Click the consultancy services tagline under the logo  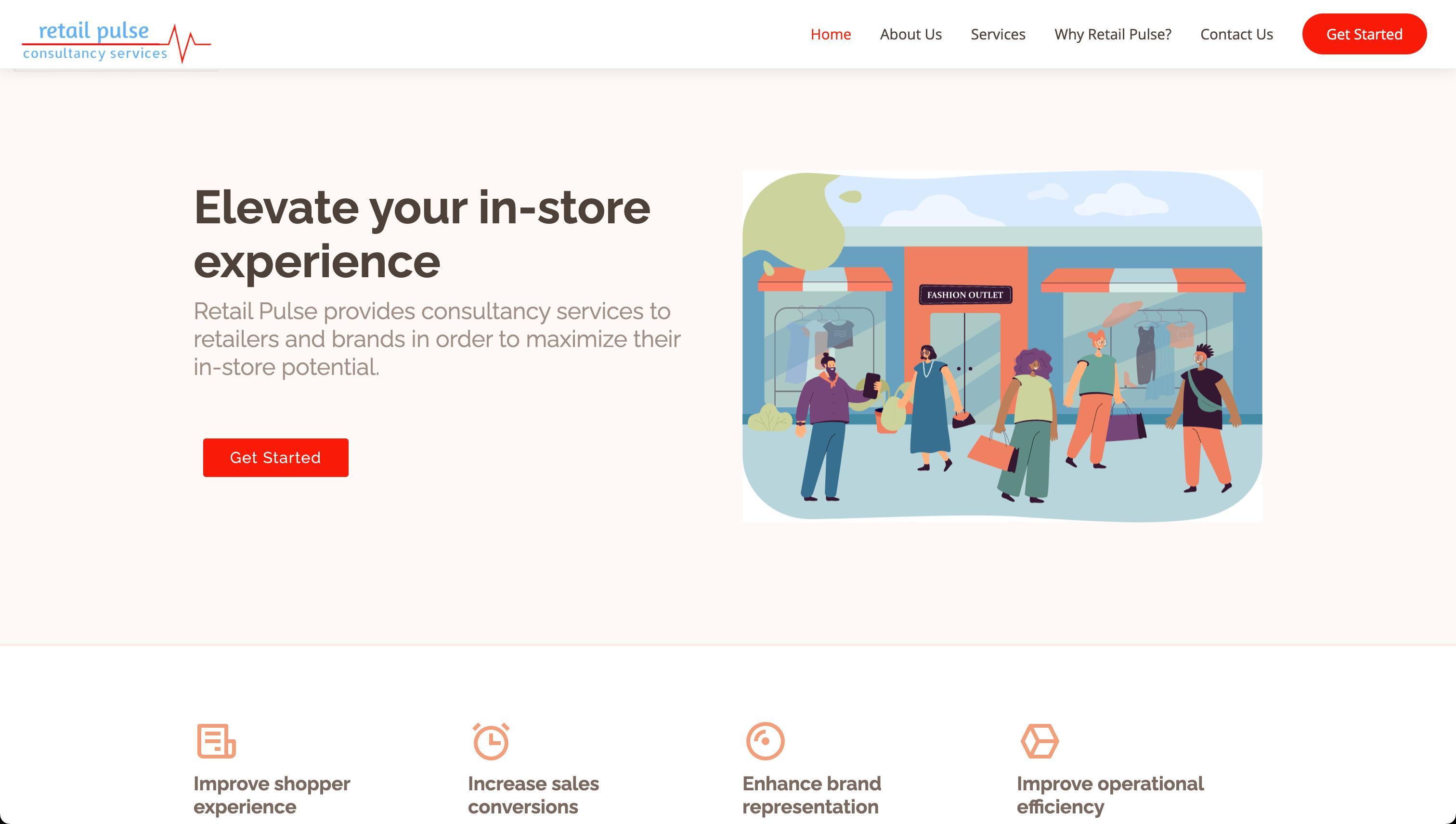coord(95,54)
